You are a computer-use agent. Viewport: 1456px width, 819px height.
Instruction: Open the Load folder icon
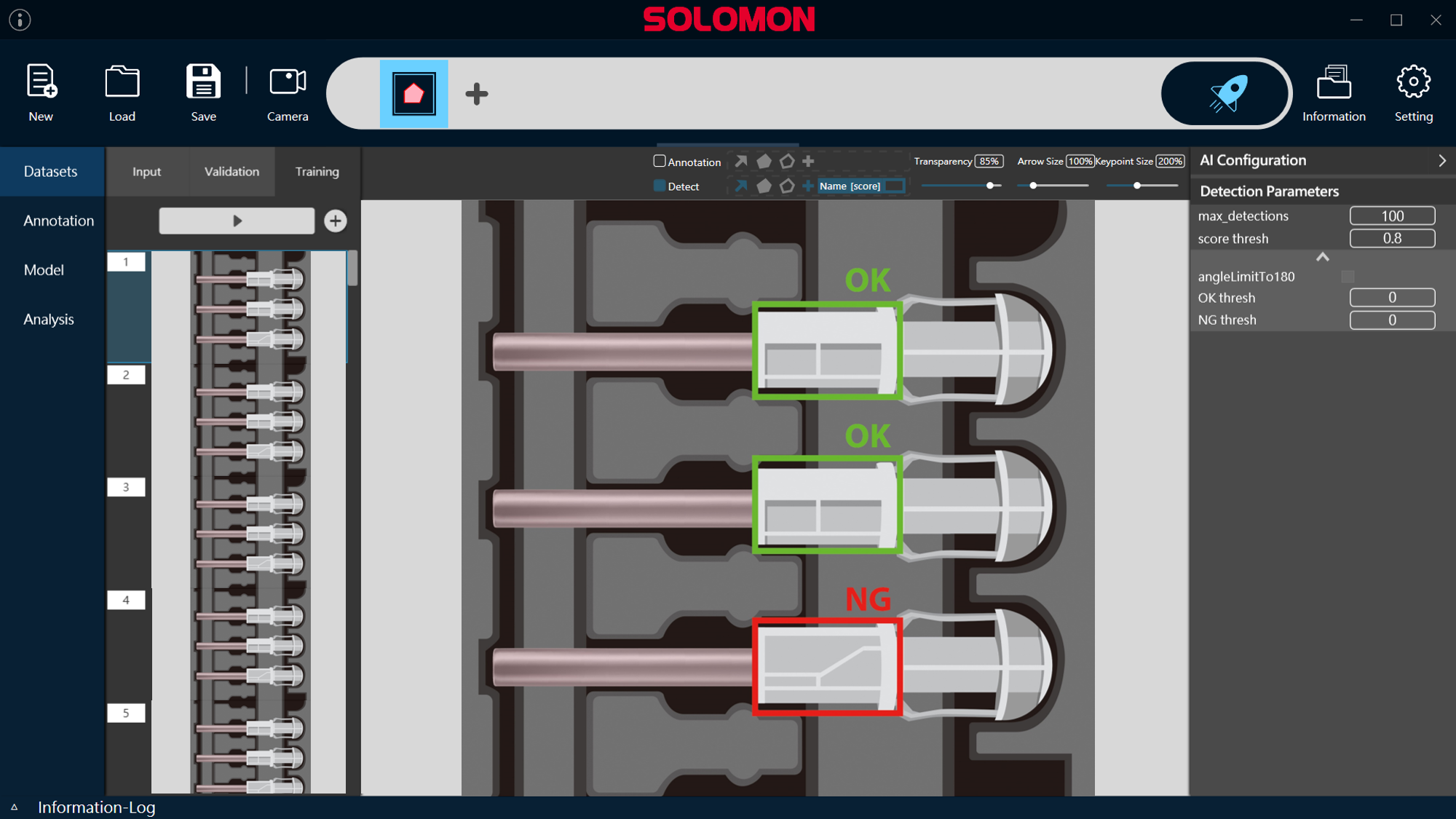click(122, 82)
